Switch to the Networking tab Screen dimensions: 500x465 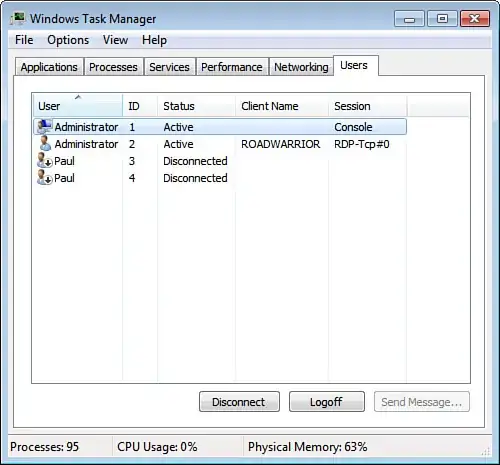301,67
